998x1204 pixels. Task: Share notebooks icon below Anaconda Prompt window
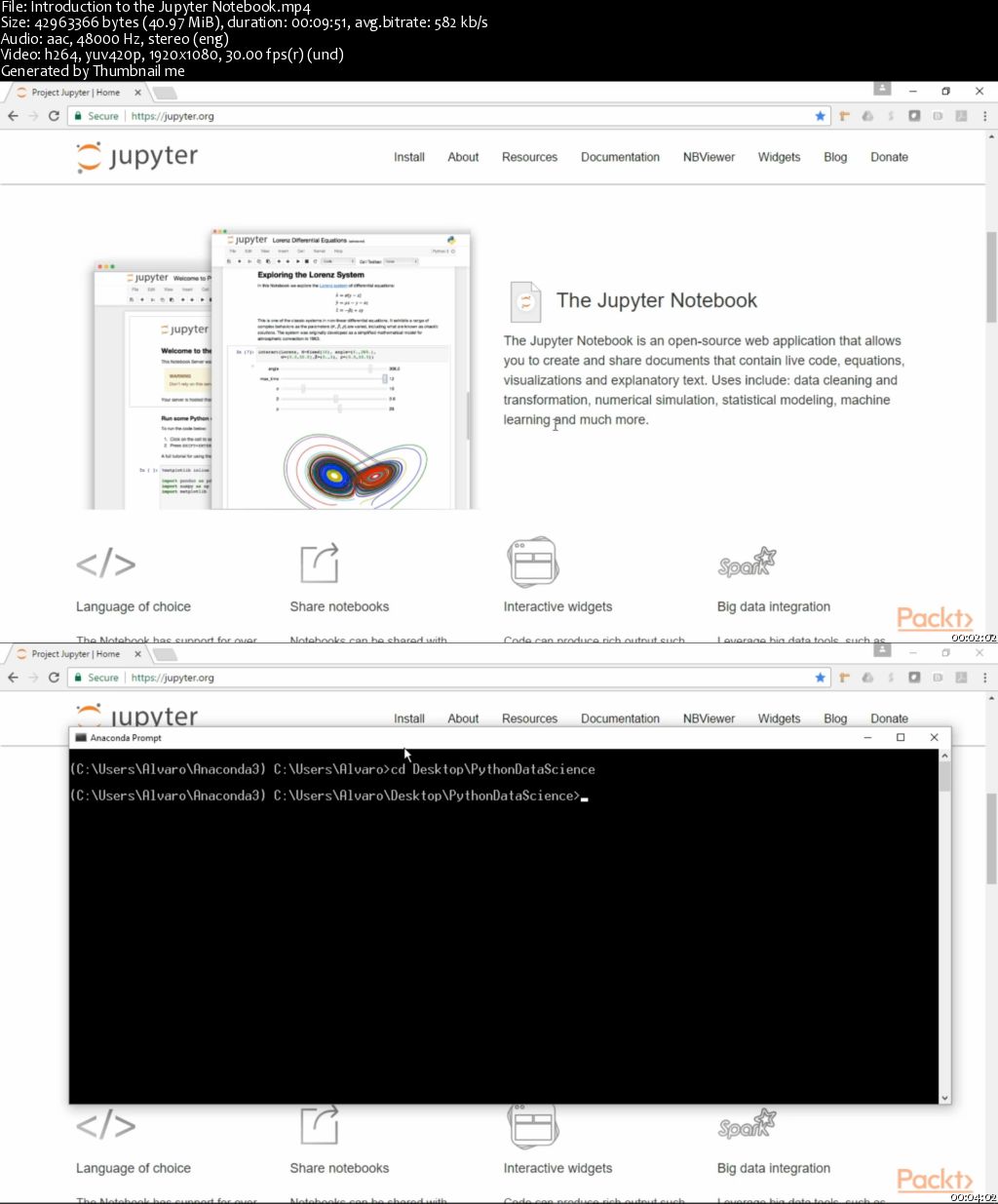[320, 1124]
